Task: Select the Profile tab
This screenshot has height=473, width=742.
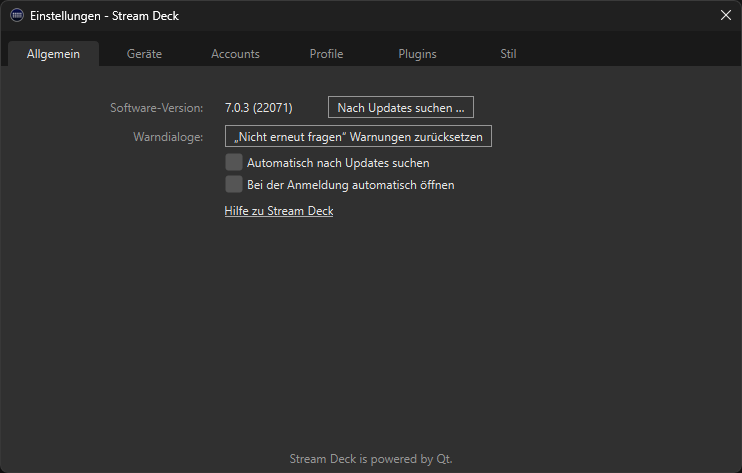Action: coord(326,54)
